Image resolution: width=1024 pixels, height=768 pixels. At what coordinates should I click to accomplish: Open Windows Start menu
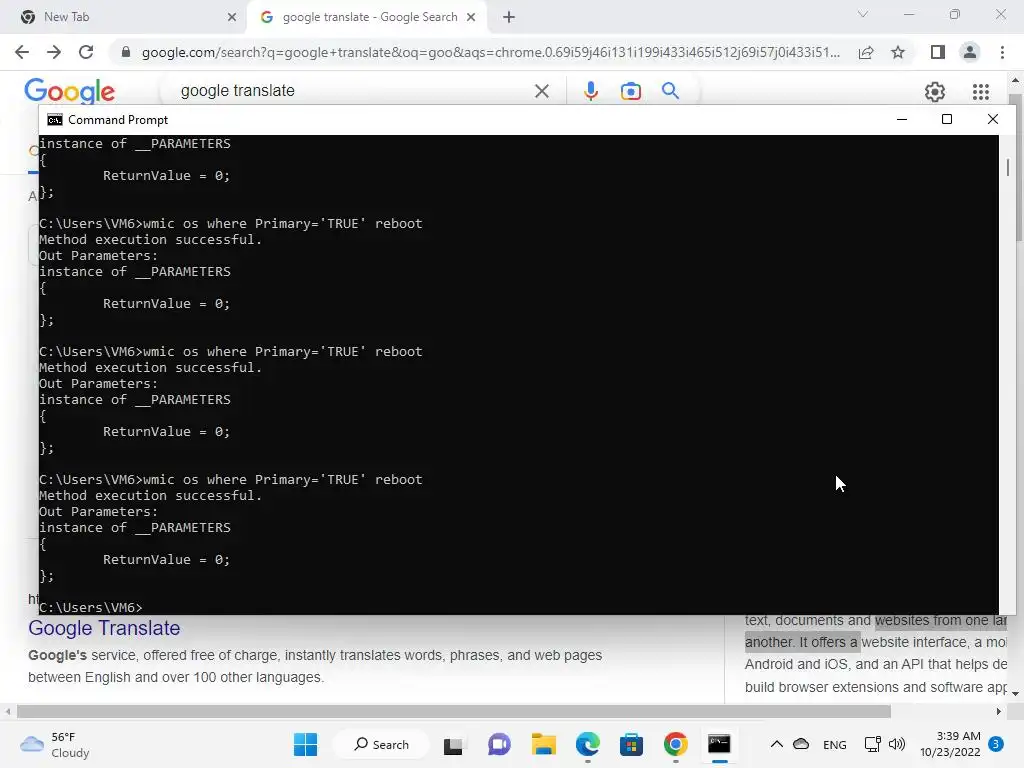[x=305, y=744]
